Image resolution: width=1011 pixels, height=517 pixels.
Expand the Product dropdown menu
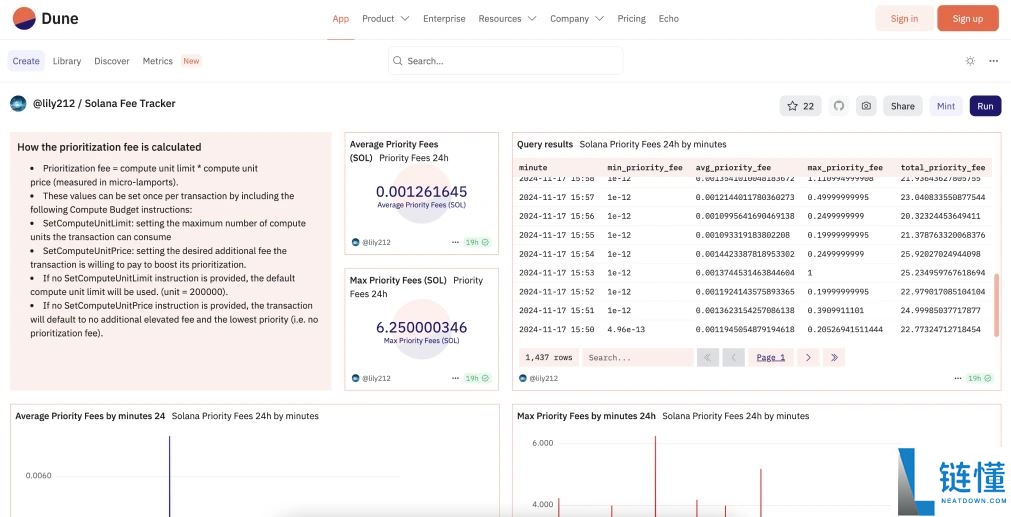(x=386, y=19)
